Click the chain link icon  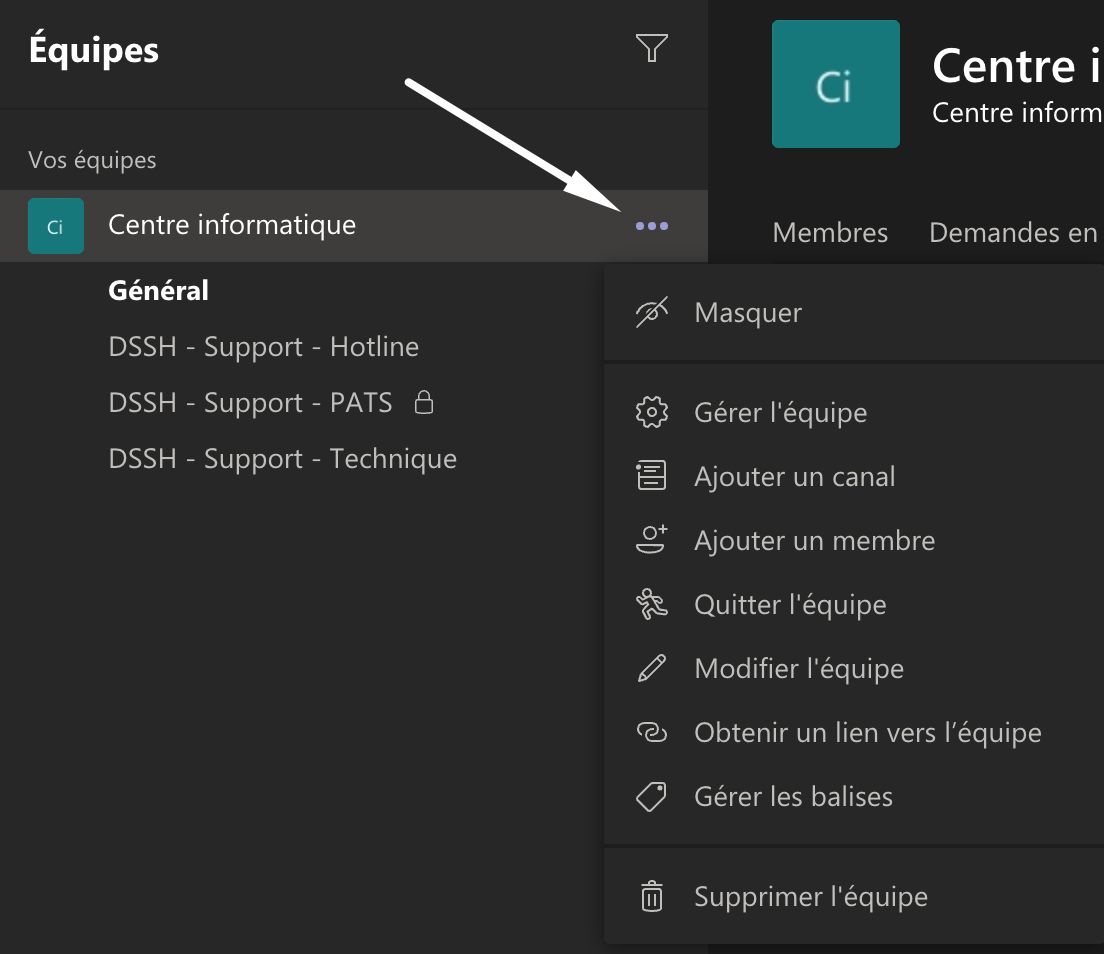[651, 733]
